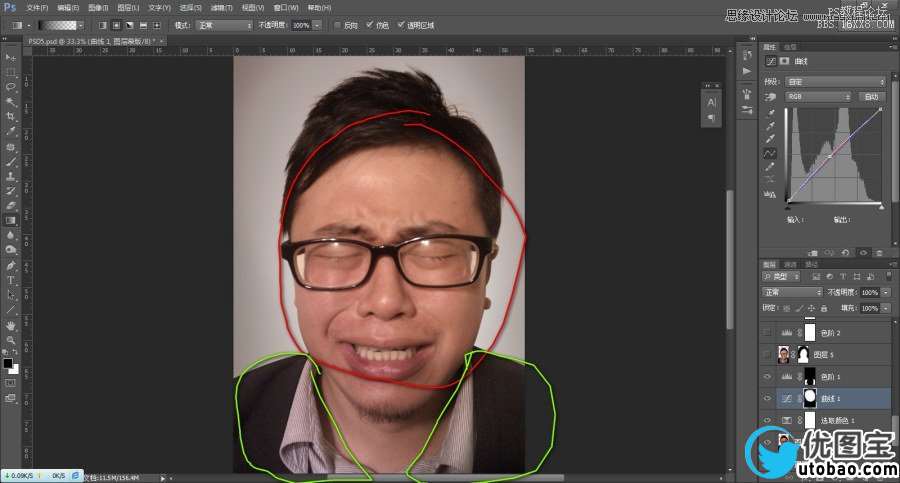Select the Dodge tool

point(10,250)
